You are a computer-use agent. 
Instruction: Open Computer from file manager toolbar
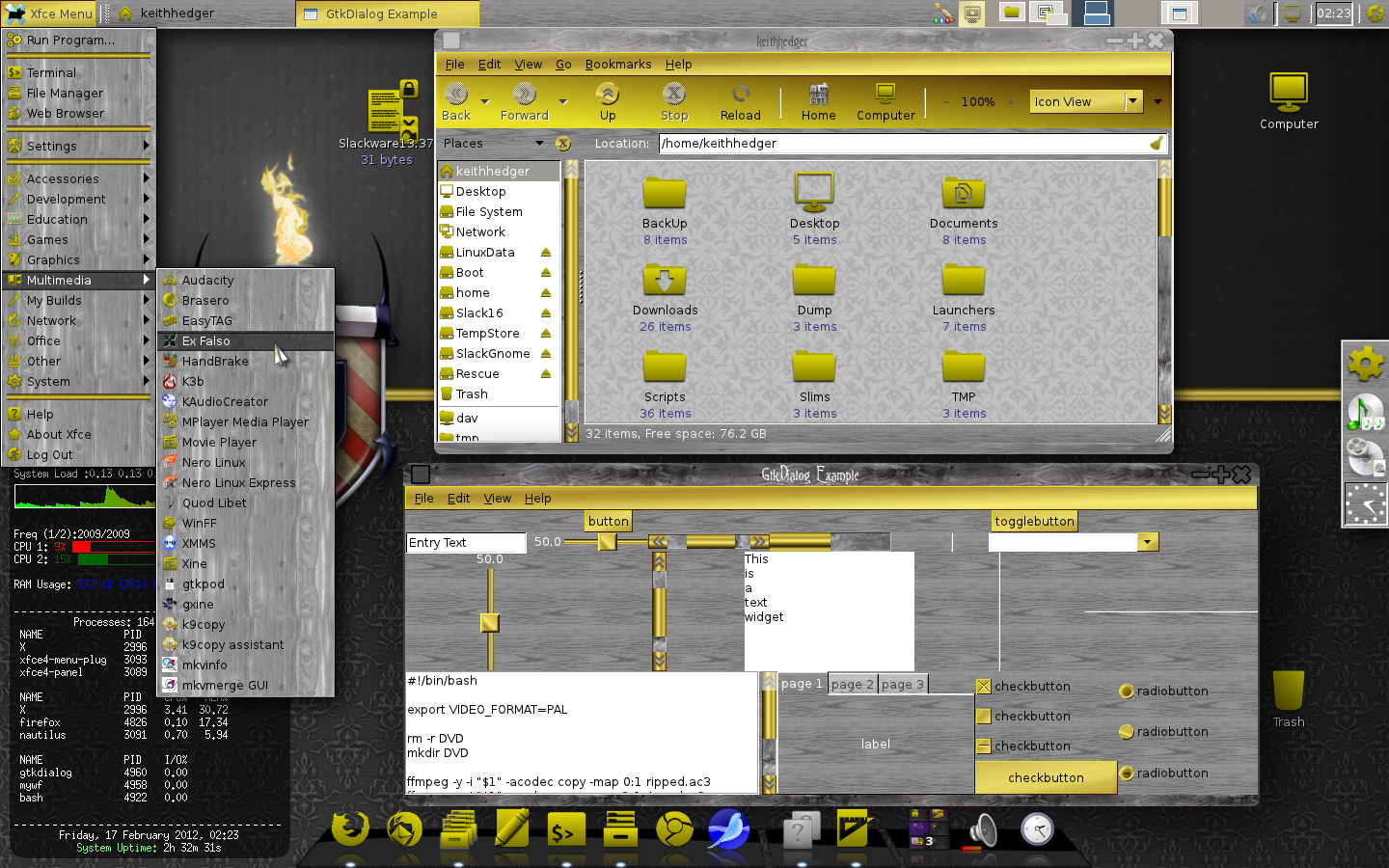pos(885,95)
